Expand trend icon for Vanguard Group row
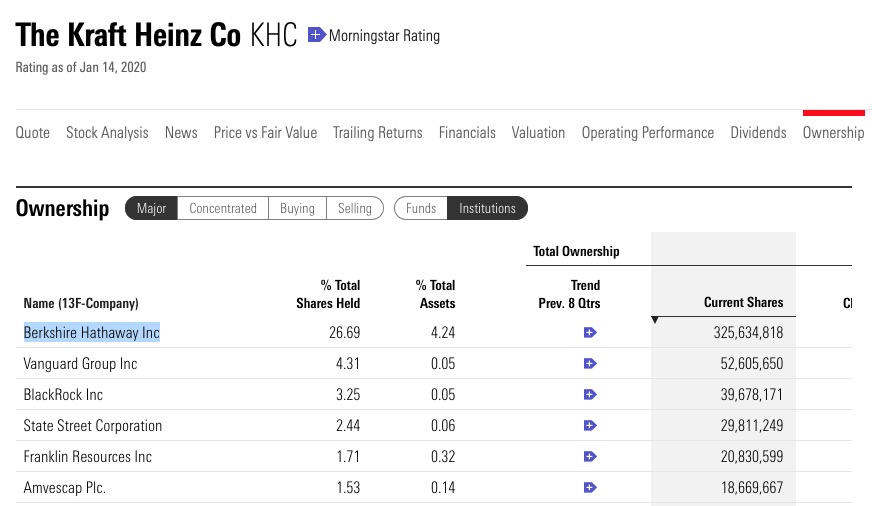Image resolution: width=872 pixels, height=506 pixels. coord(590,364)
